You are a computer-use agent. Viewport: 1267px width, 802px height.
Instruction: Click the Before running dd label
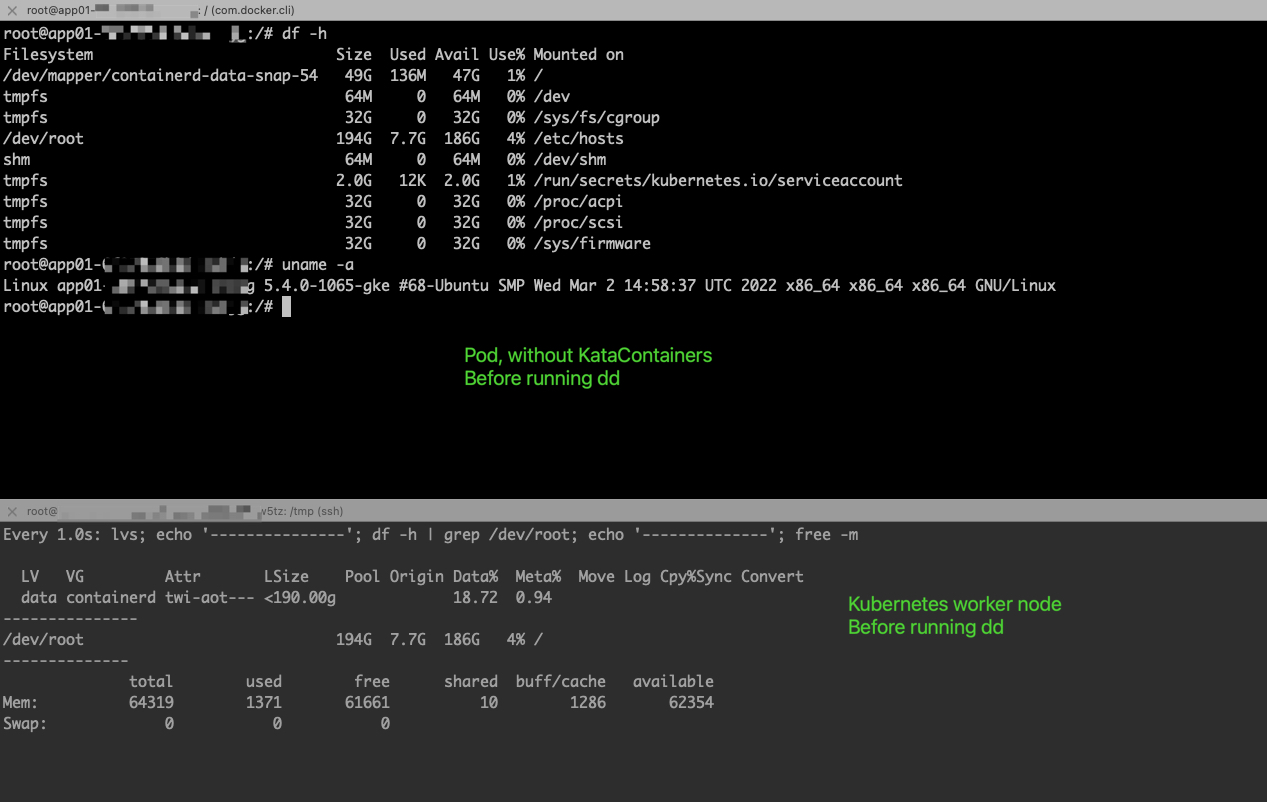541,378
